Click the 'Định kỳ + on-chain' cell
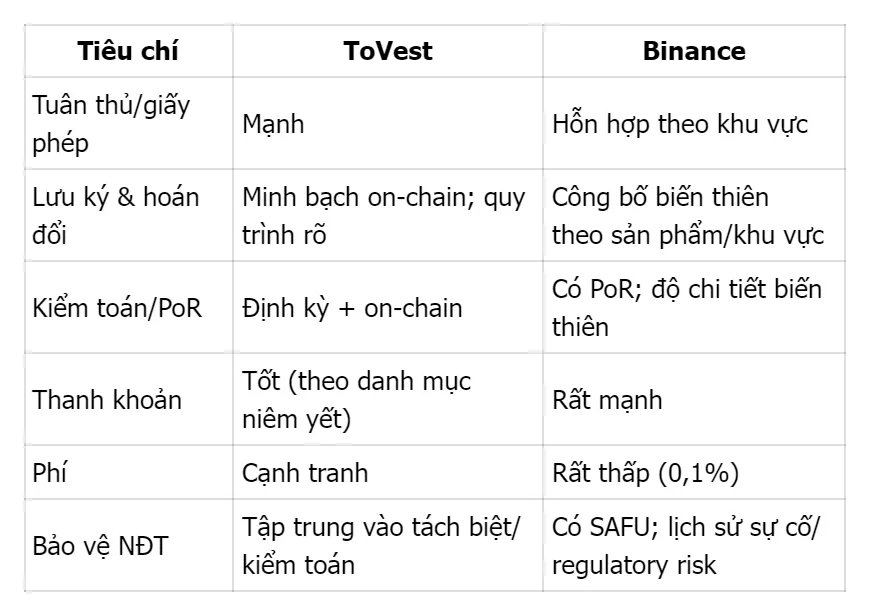 coord(352,307)
